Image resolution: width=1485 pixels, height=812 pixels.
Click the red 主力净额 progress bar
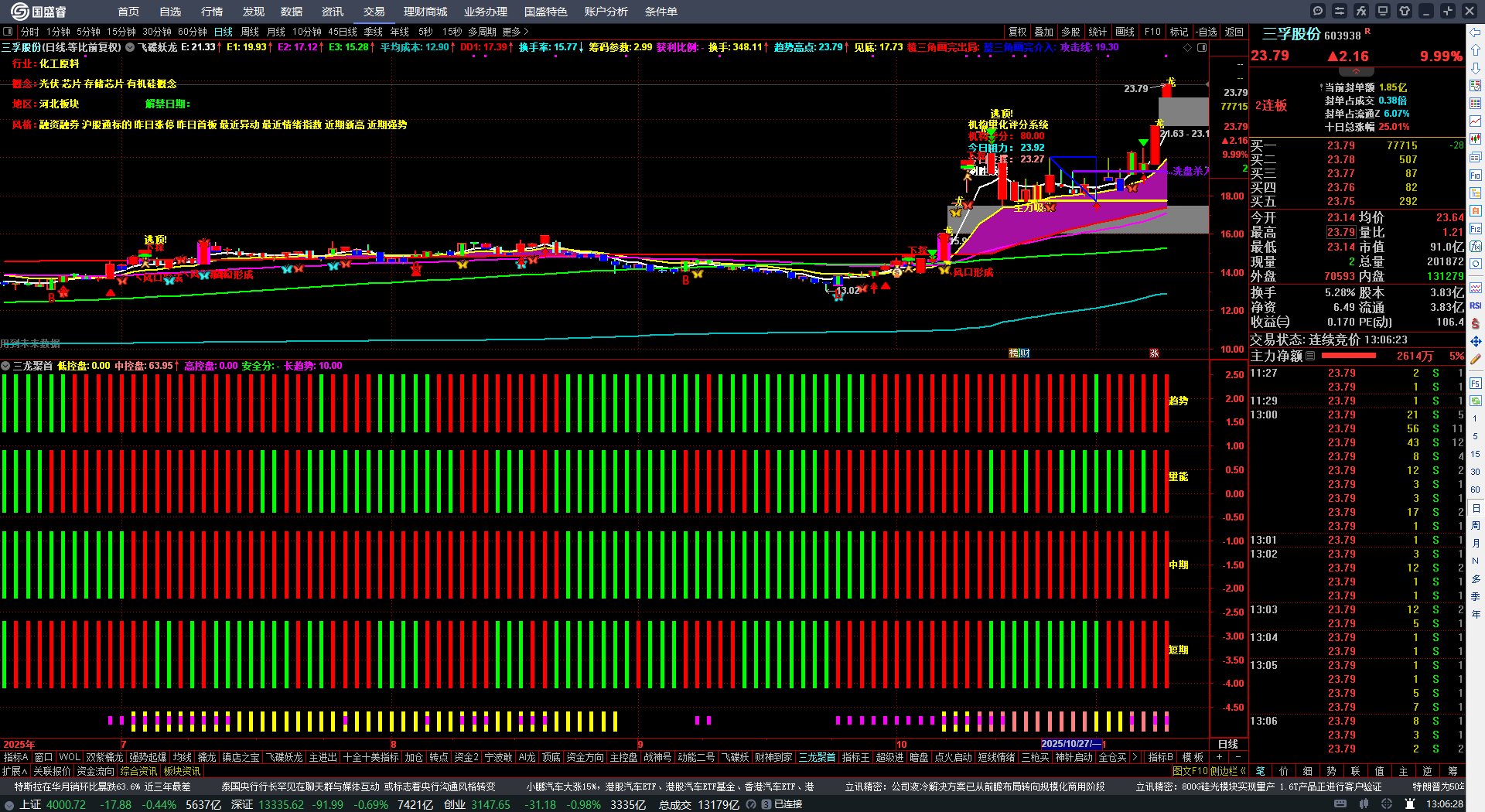coord(1349,356)
